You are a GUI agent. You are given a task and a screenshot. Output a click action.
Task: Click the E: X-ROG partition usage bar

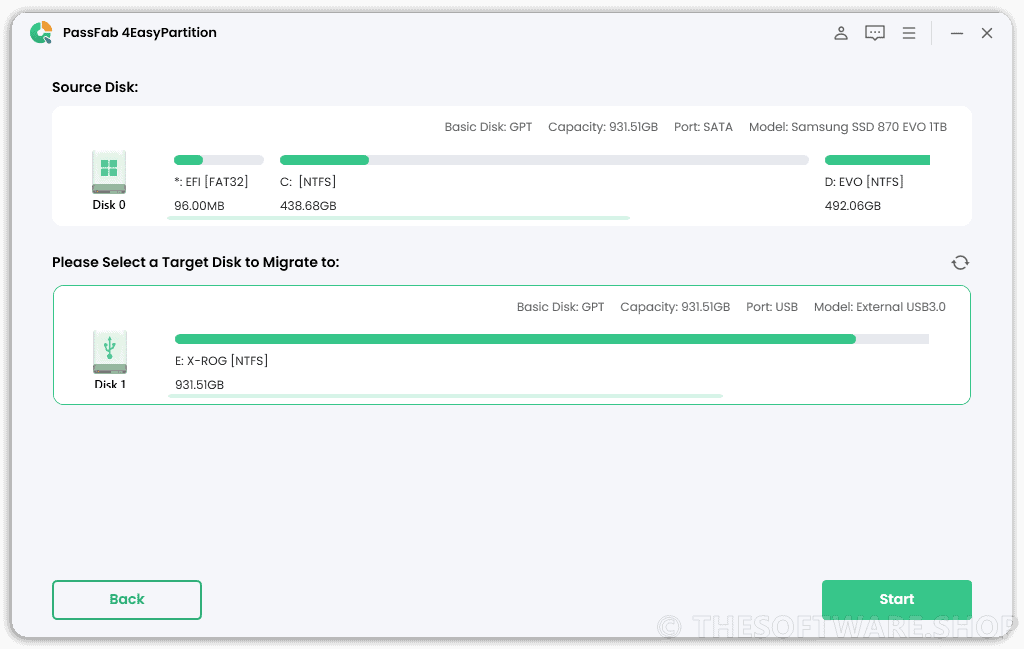pos(552,339)
